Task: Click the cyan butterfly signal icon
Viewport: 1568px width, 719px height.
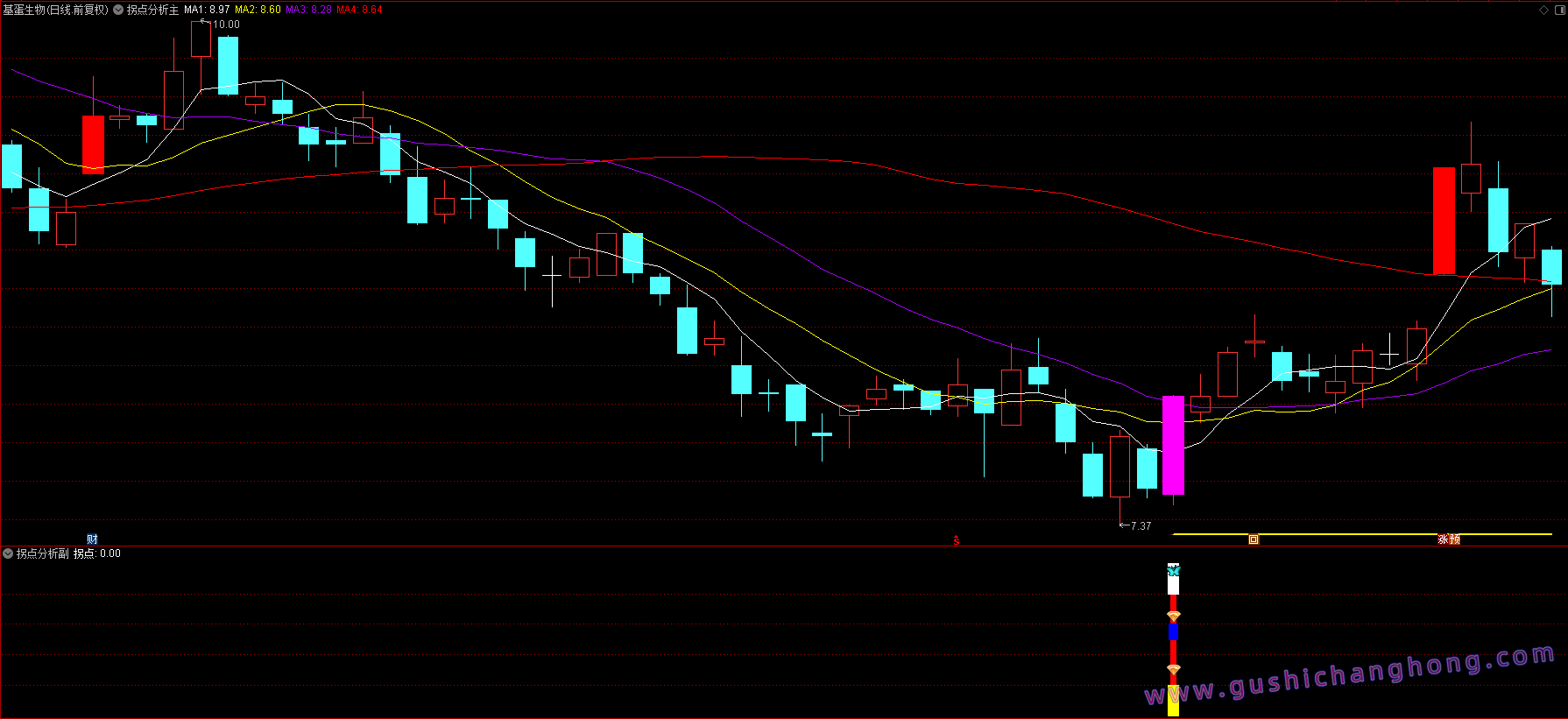Action: coord(1174,570)
